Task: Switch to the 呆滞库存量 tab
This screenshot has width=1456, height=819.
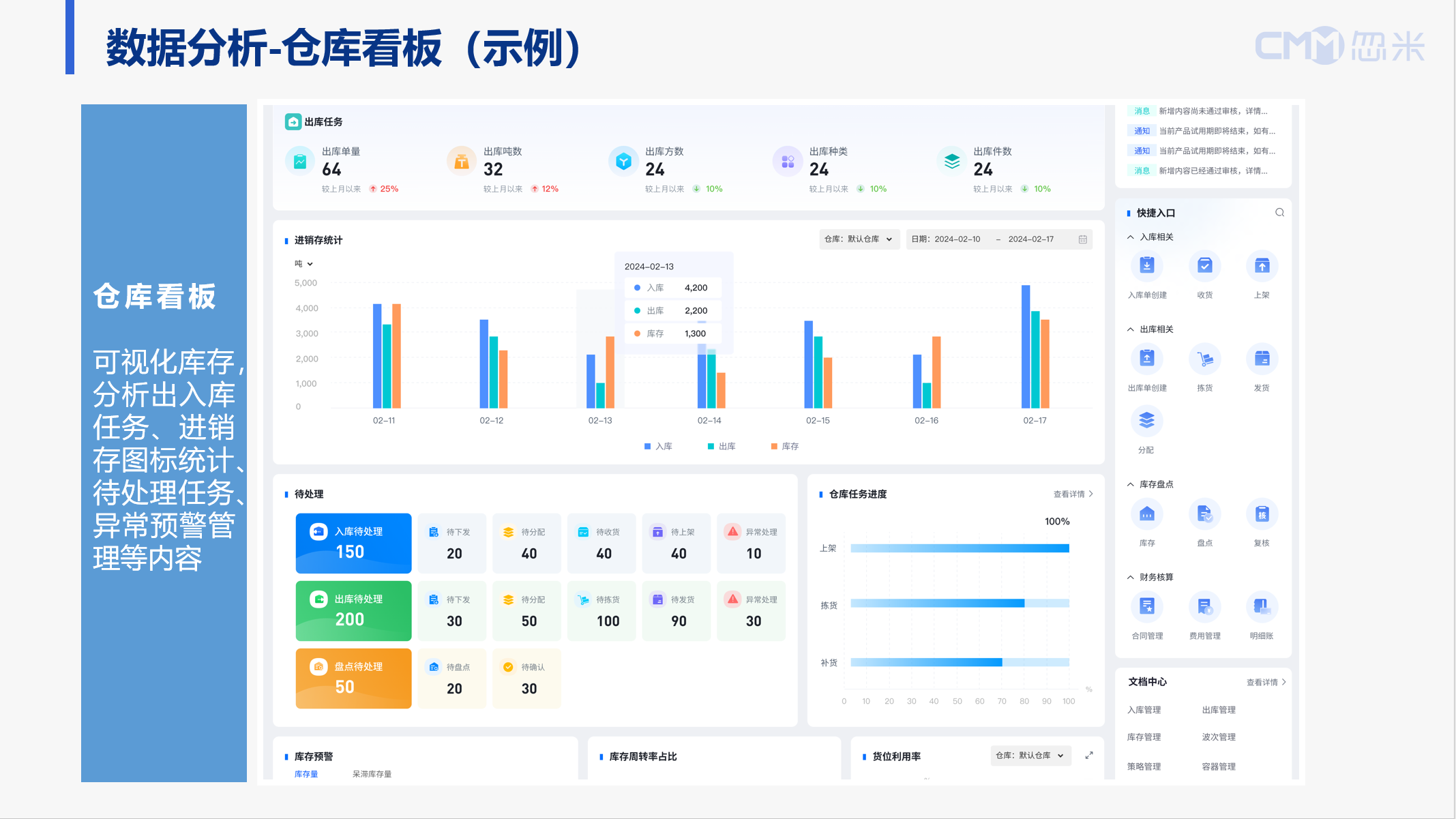Action: click(x=372, y=774)
